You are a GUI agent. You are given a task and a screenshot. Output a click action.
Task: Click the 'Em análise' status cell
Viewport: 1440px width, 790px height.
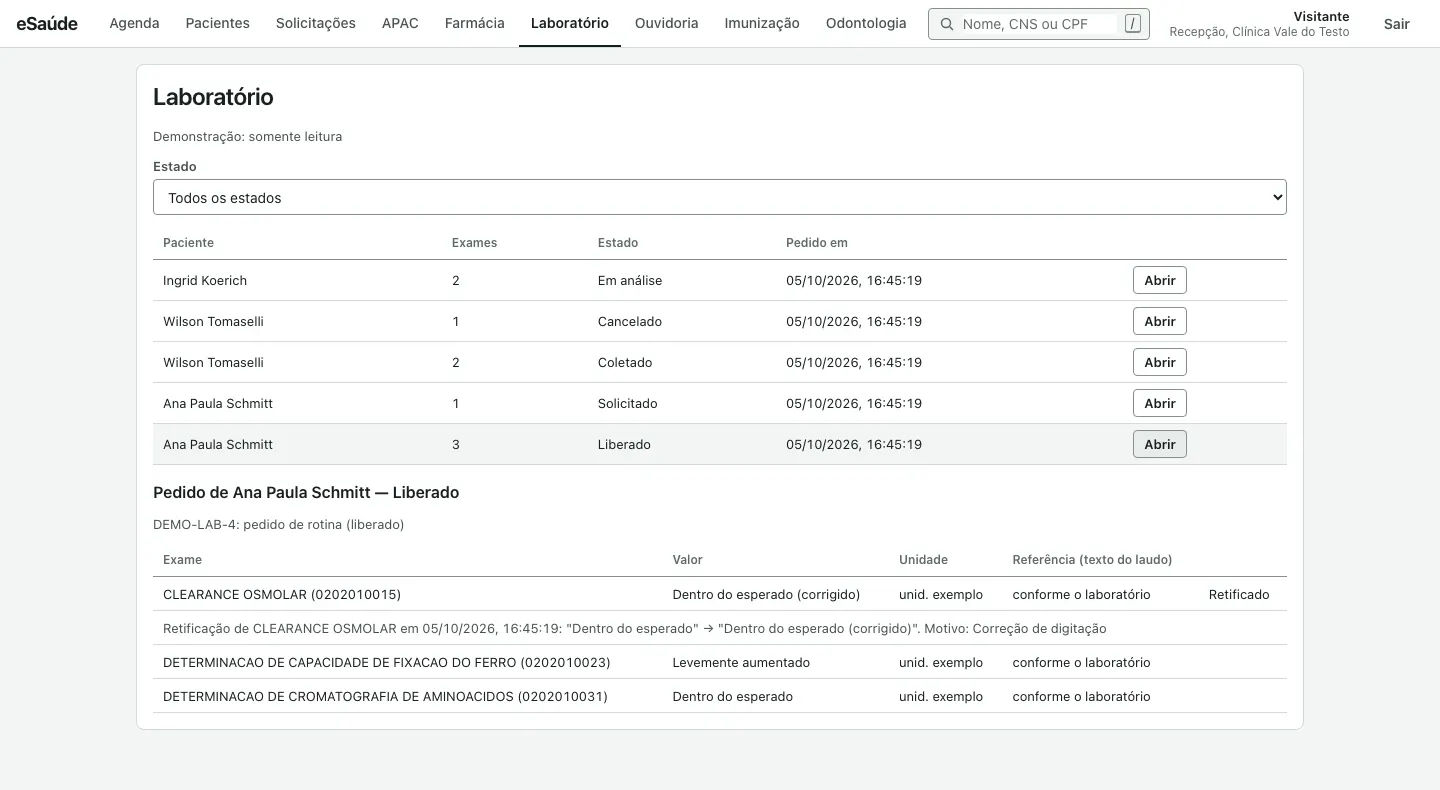tap(630, 280)
